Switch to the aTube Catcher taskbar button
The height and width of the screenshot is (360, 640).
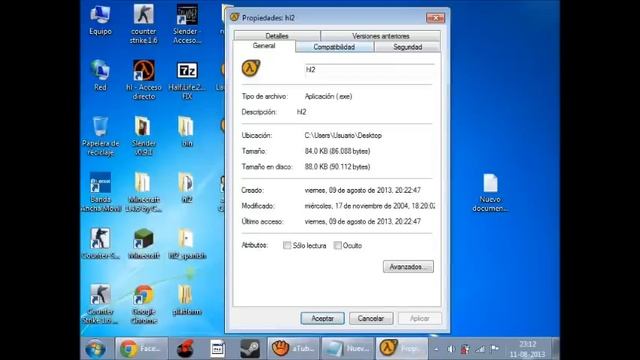[293, 349]
